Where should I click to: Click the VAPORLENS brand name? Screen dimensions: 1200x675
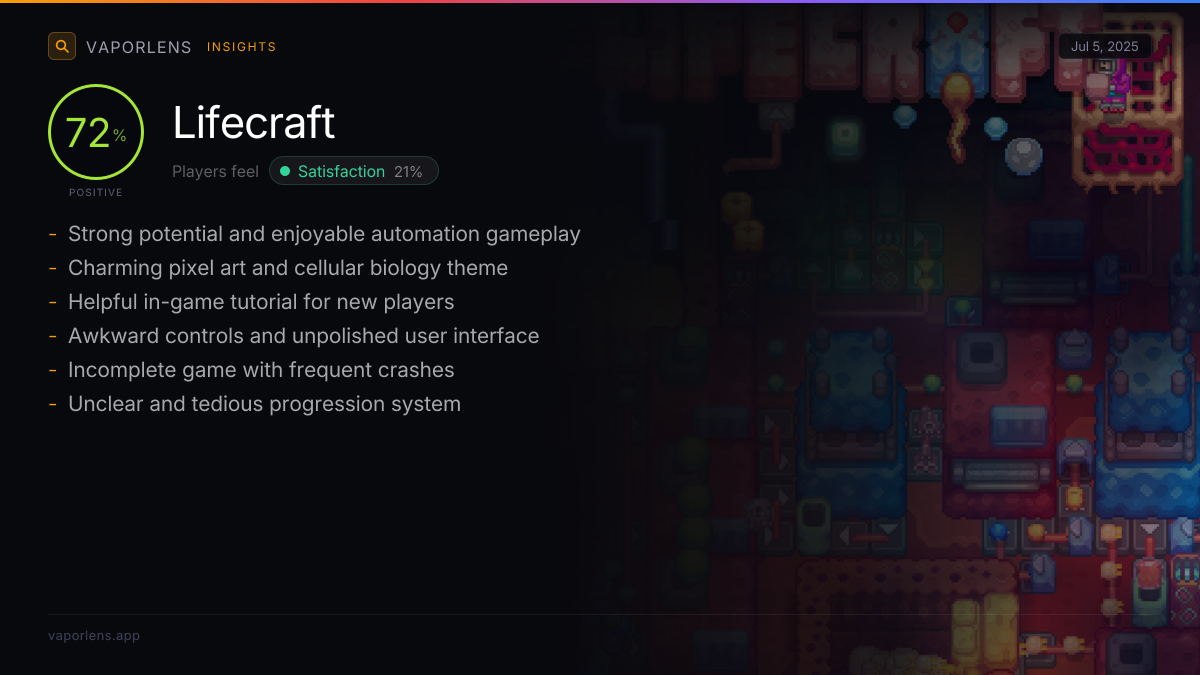139,47
